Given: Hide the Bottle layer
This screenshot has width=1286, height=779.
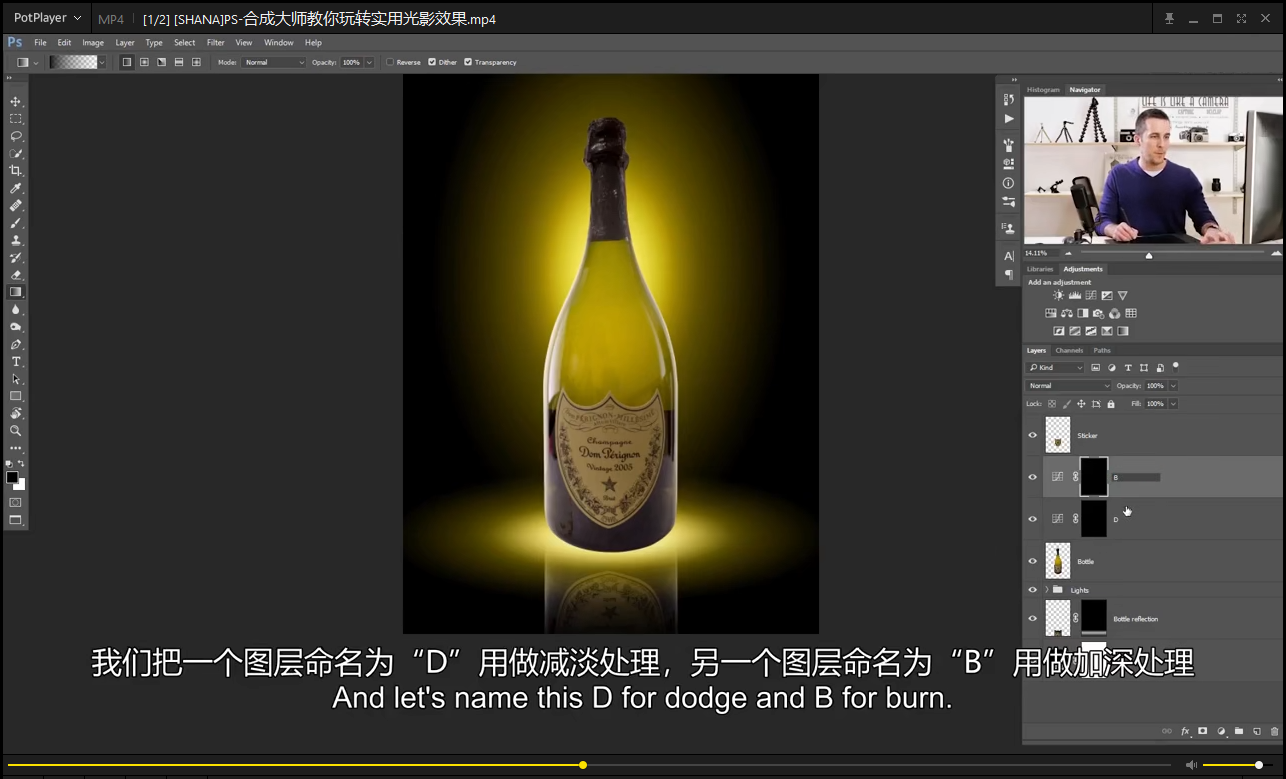Looking at the screenshot, I should pos(1033,561).
